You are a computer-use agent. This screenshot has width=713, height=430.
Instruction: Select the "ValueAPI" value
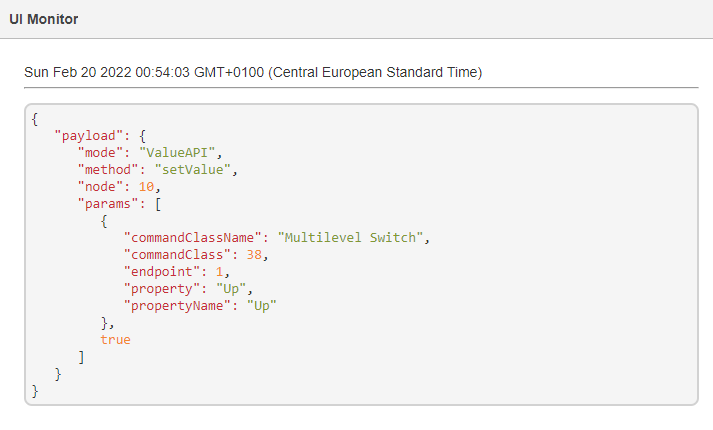coord(176,153)
